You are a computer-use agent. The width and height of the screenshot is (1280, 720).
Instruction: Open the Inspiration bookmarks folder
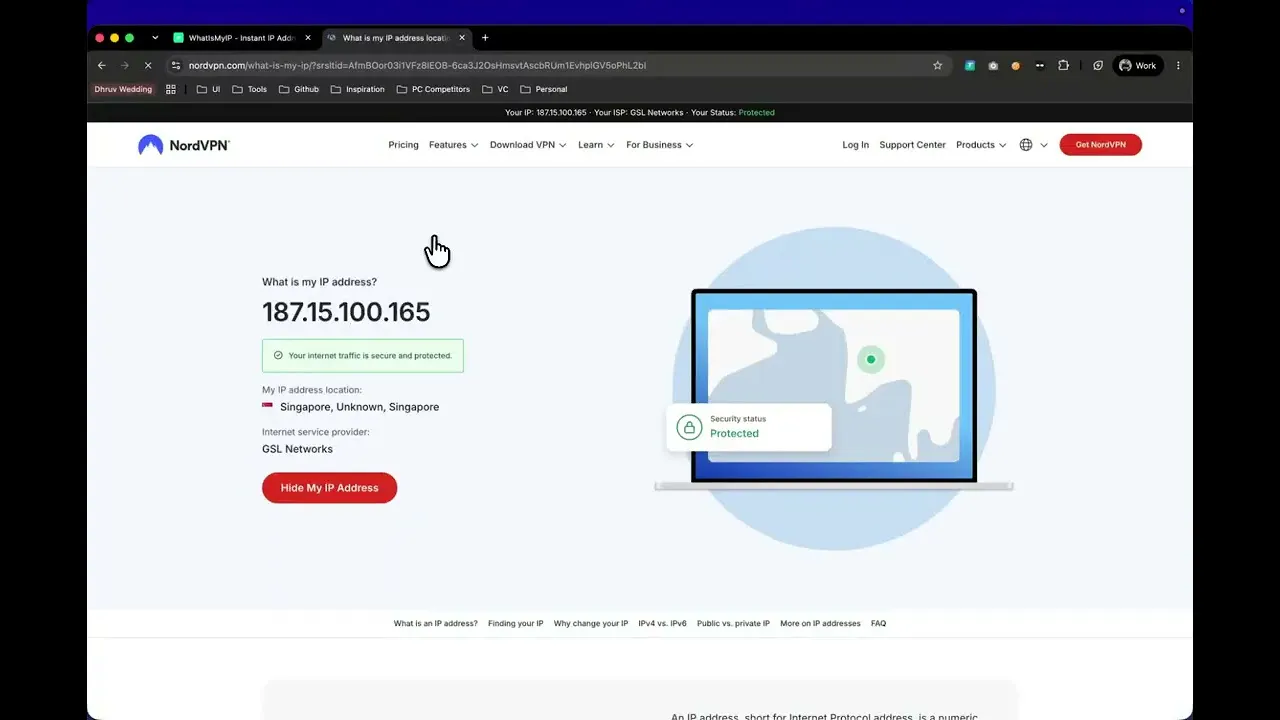point(357,89)
